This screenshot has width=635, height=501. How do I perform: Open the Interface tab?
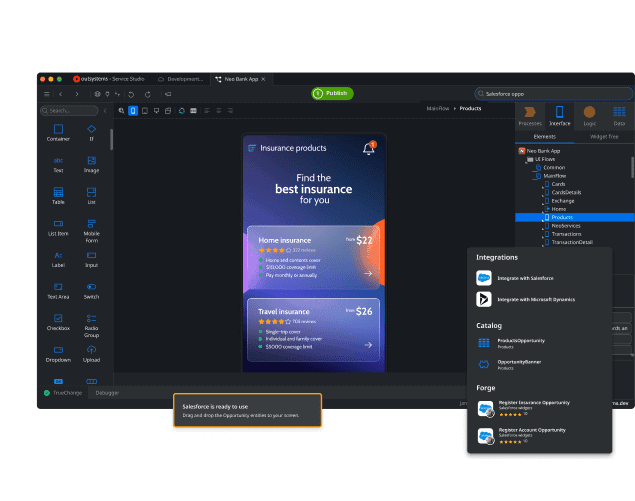click(560, 116)
